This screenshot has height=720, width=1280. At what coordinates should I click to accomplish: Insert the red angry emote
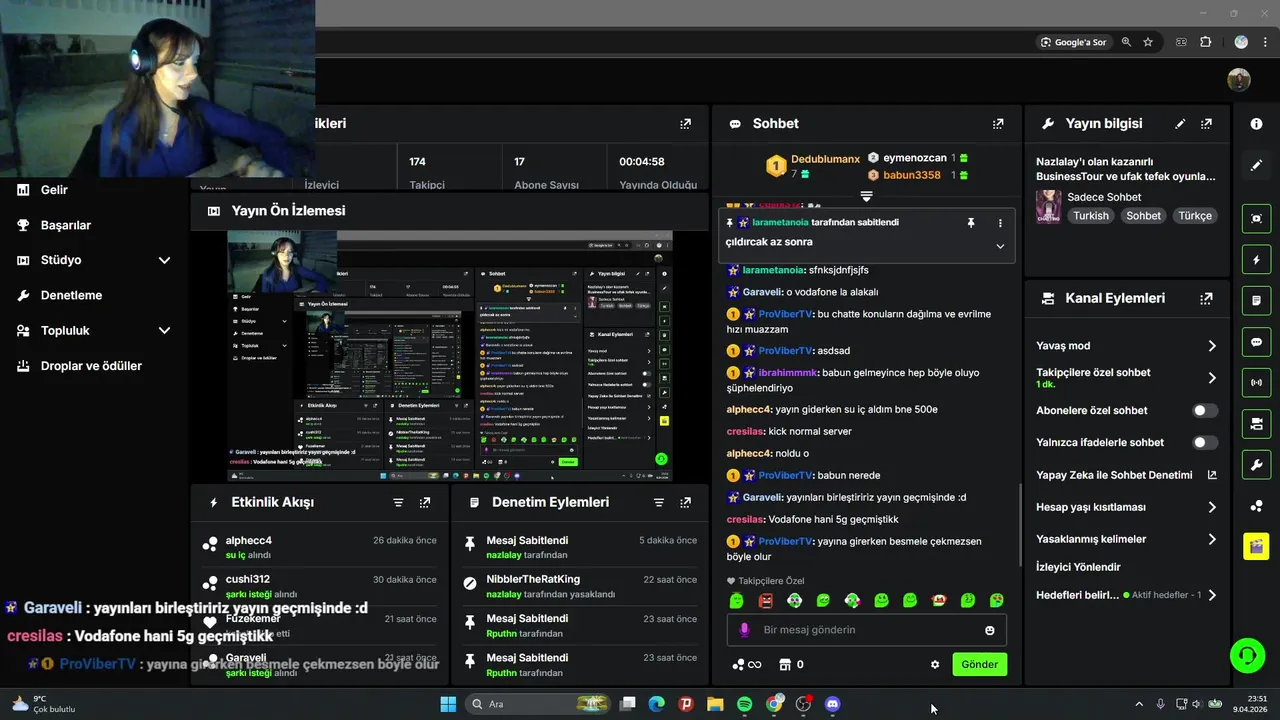766,601
